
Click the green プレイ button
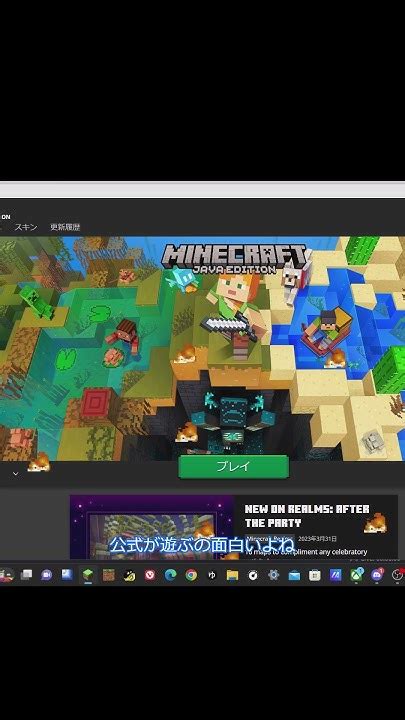point(233,466)
